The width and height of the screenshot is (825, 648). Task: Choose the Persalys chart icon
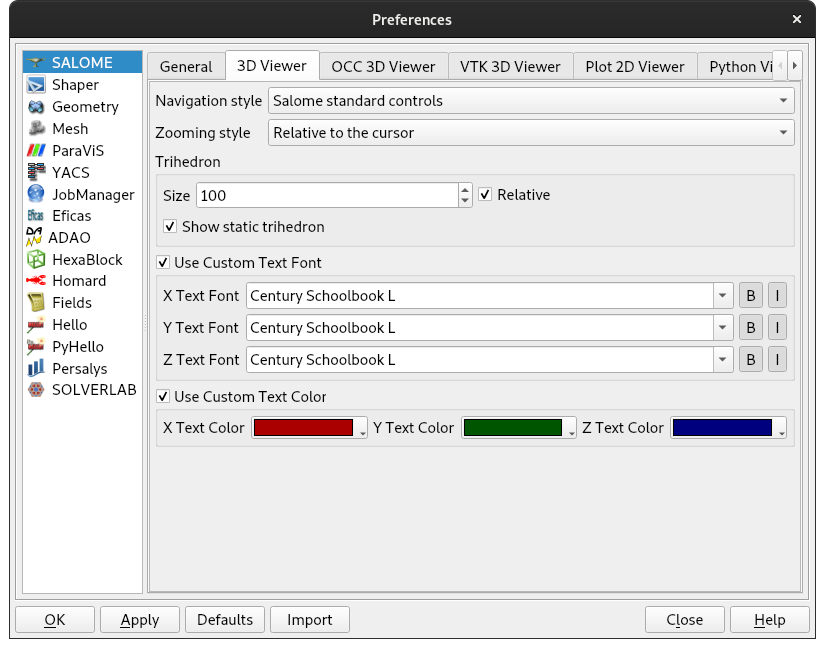36,368
